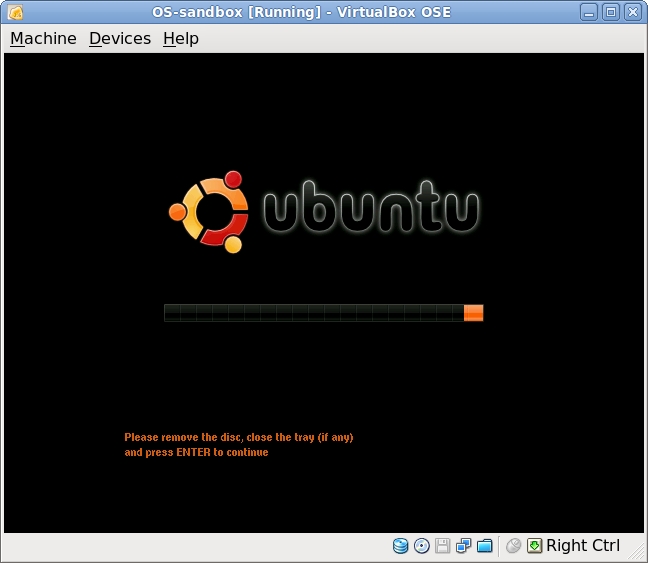This screenshot has width=648, height=563.
Task: Click the OS-sandbox [Running] window title
Action: [301, 12]
